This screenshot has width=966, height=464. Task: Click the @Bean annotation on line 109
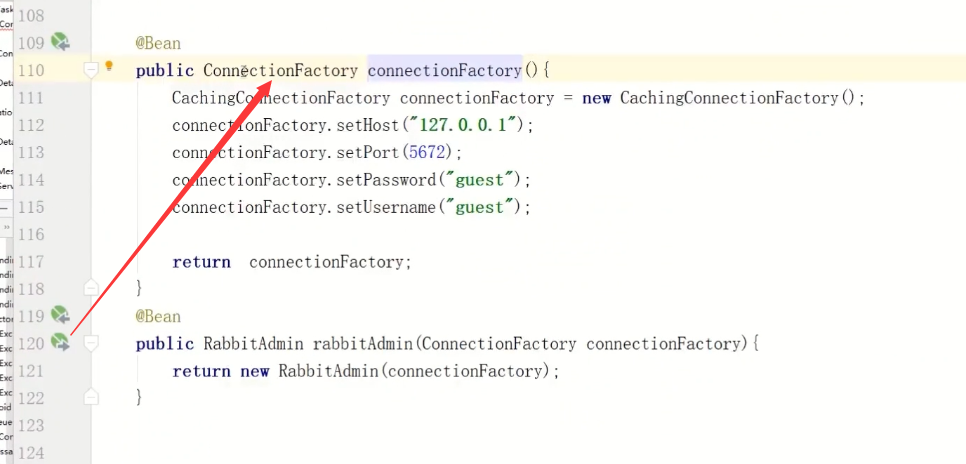(158, 44)
